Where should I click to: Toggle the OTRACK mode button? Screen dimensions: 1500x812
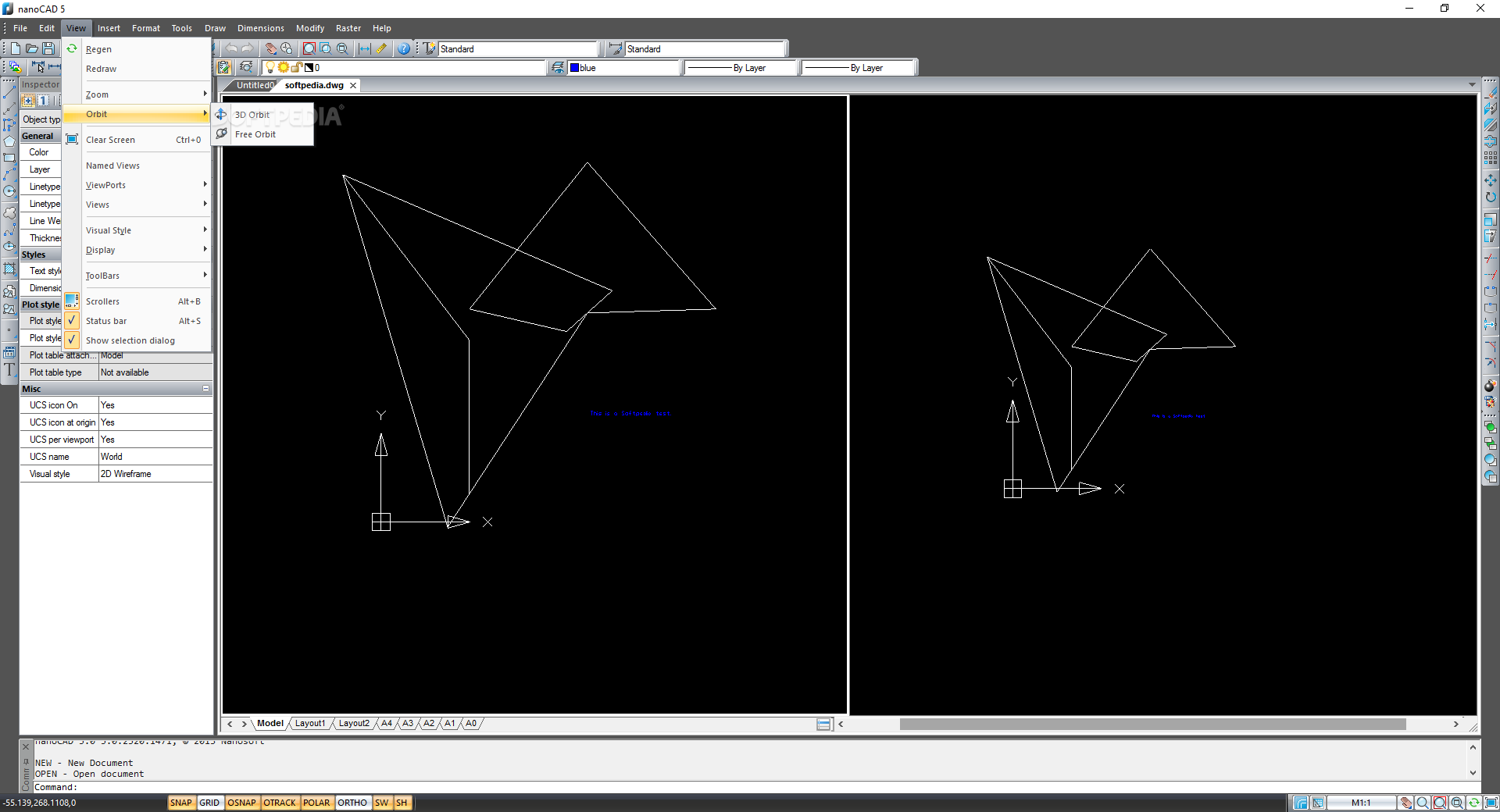(280, 803)
